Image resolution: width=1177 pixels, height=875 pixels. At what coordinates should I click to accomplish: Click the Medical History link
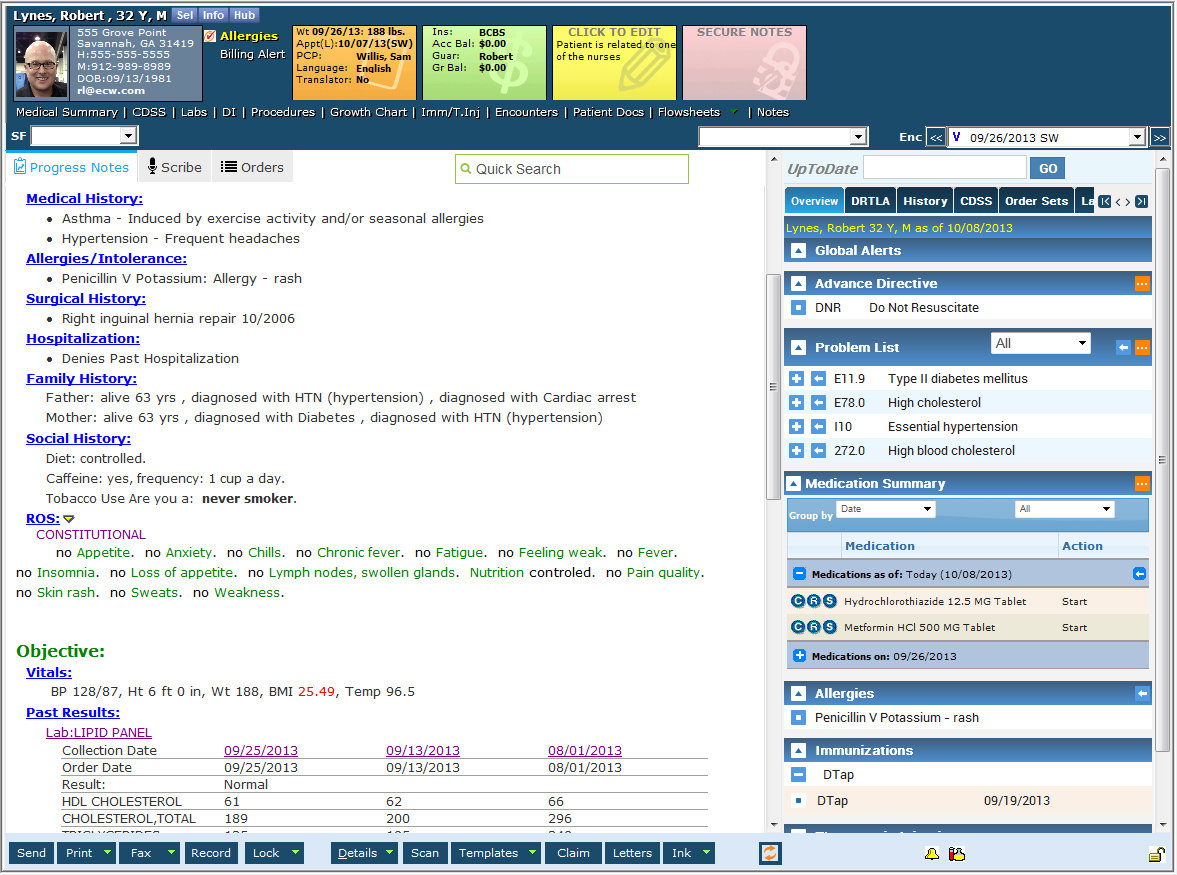[x=84, y=198]
